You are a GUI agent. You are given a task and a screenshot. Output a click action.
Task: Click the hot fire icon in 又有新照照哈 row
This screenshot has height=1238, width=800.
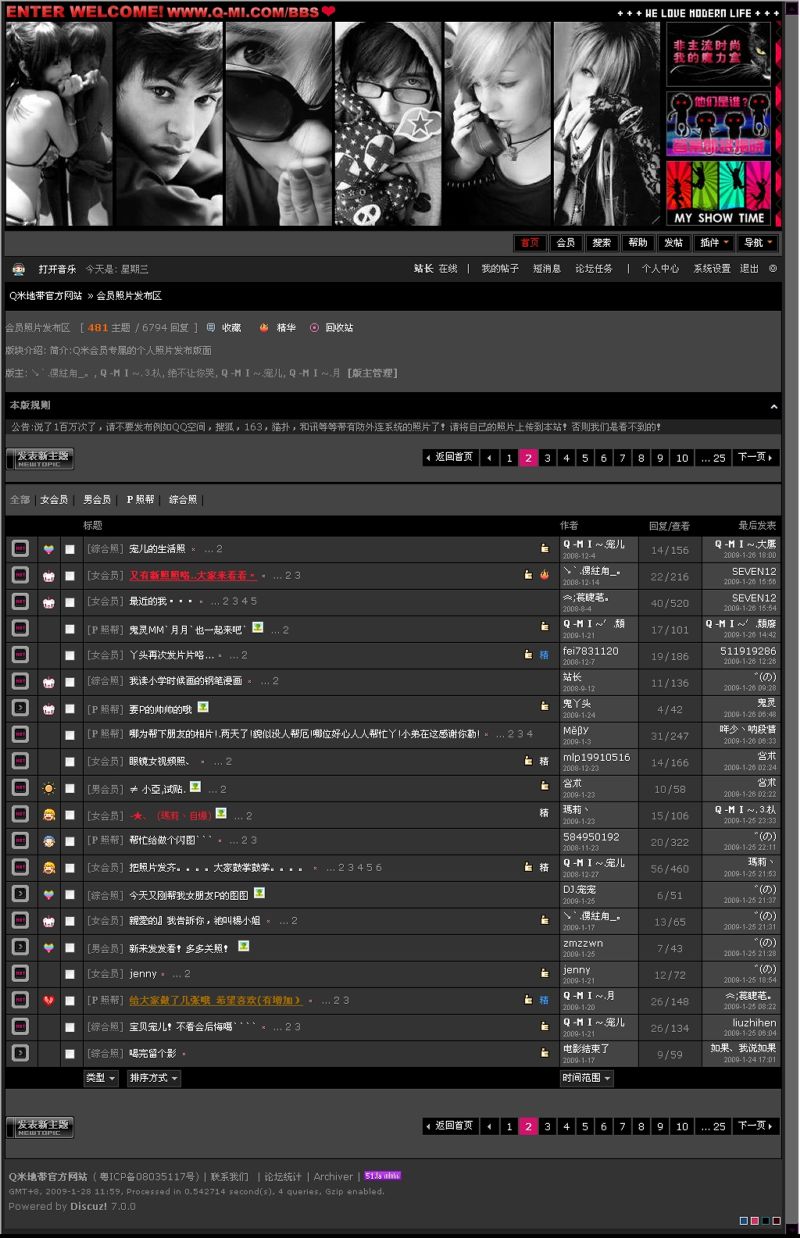544,575
